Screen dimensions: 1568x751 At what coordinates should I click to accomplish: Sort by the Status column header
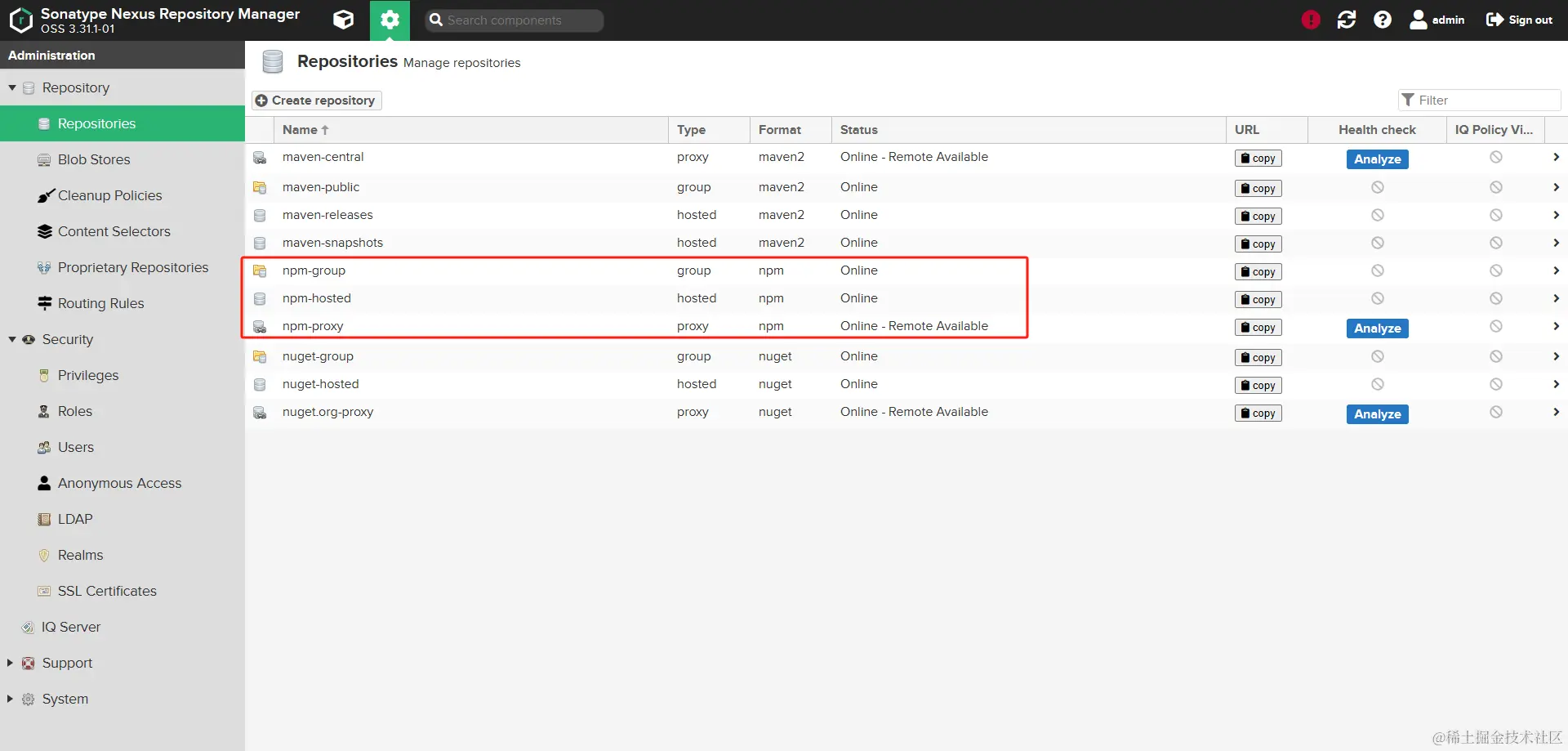1029,130
